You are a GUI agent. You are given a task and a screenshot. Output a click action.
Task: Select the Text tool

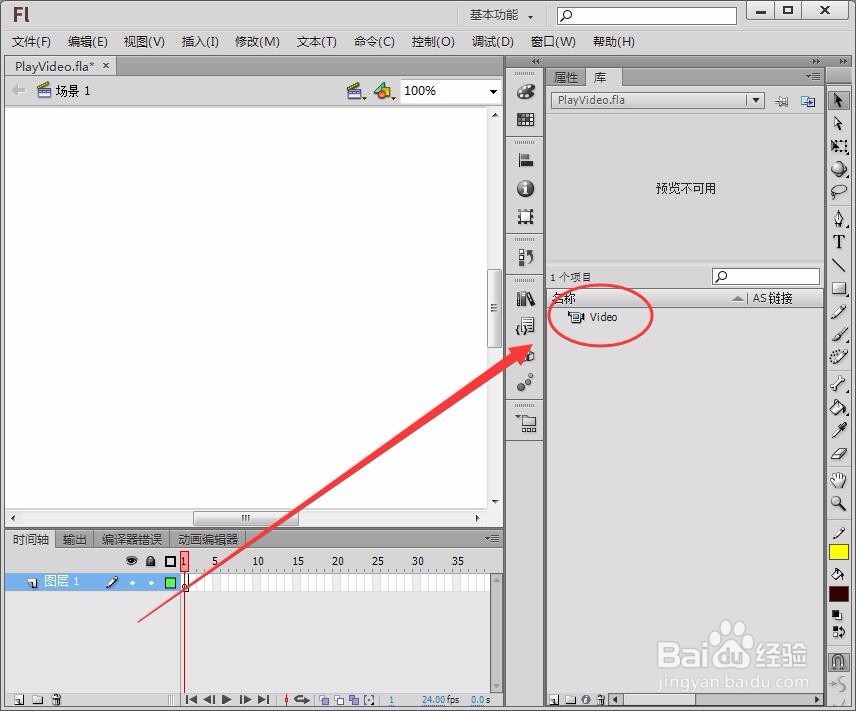[x=838, y=242]
